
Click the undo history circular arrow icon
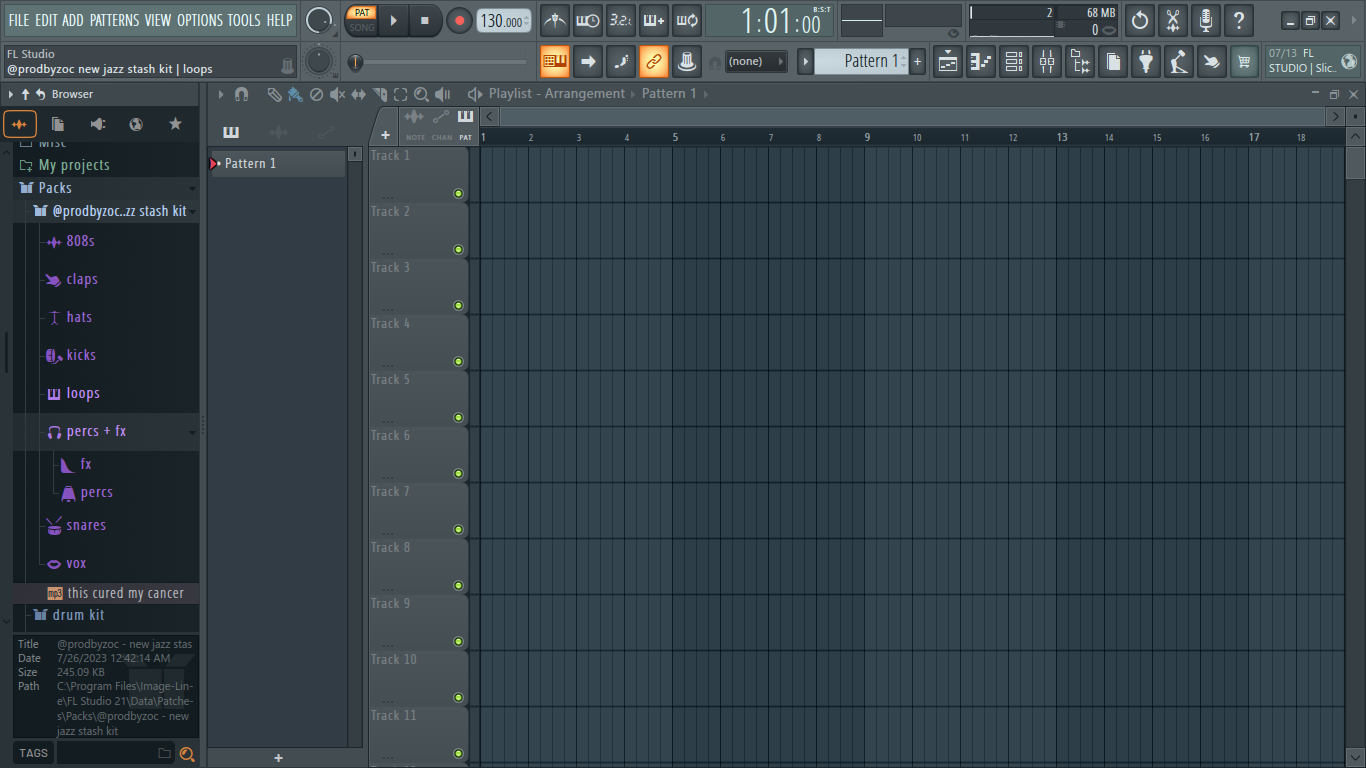(x=1140, y=20)
